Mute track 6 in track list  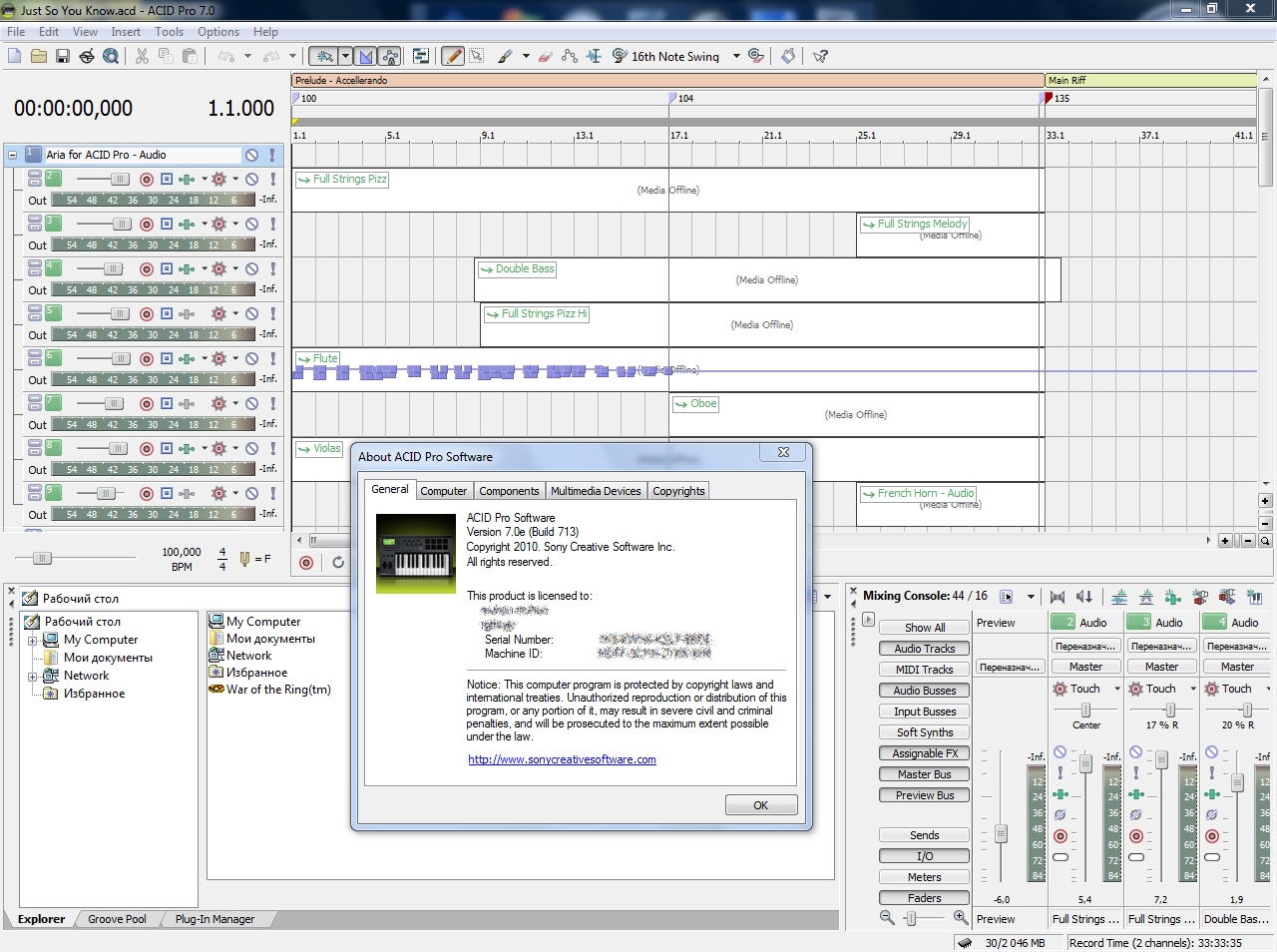coord(252,359)
